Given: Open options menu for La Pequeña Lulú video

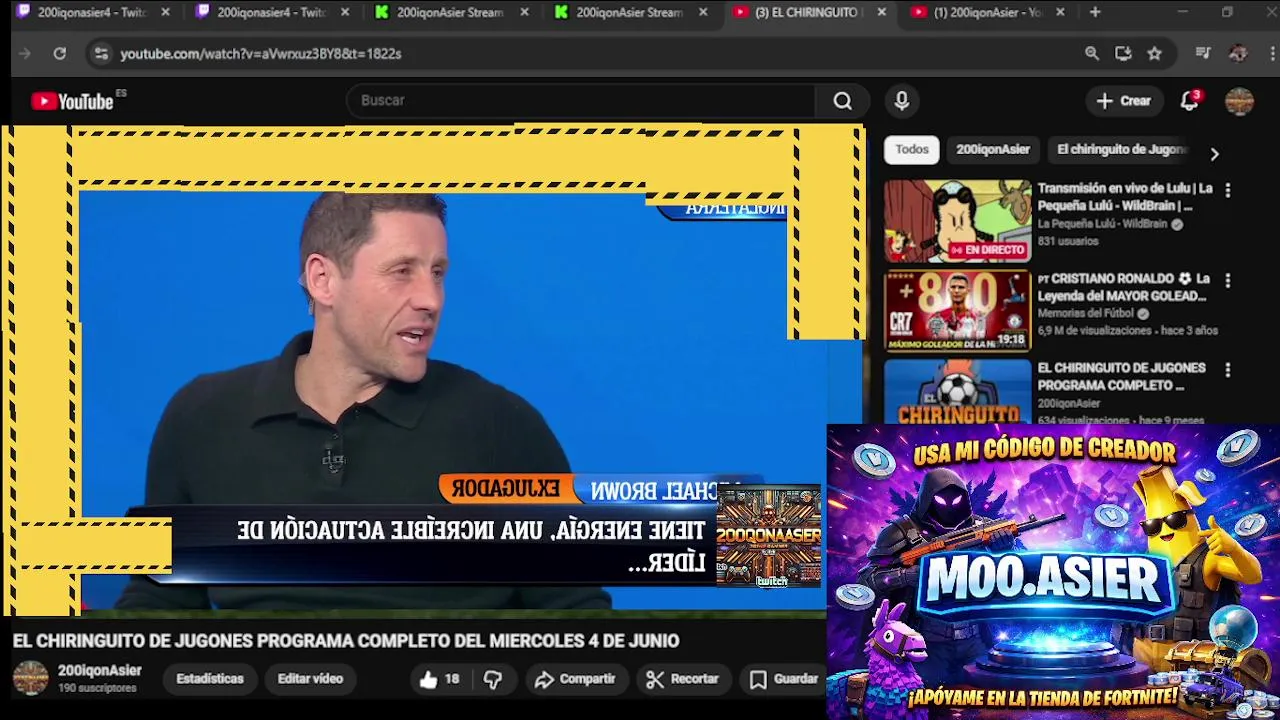Looking at the screenshot, I should tap(1228, 190).
